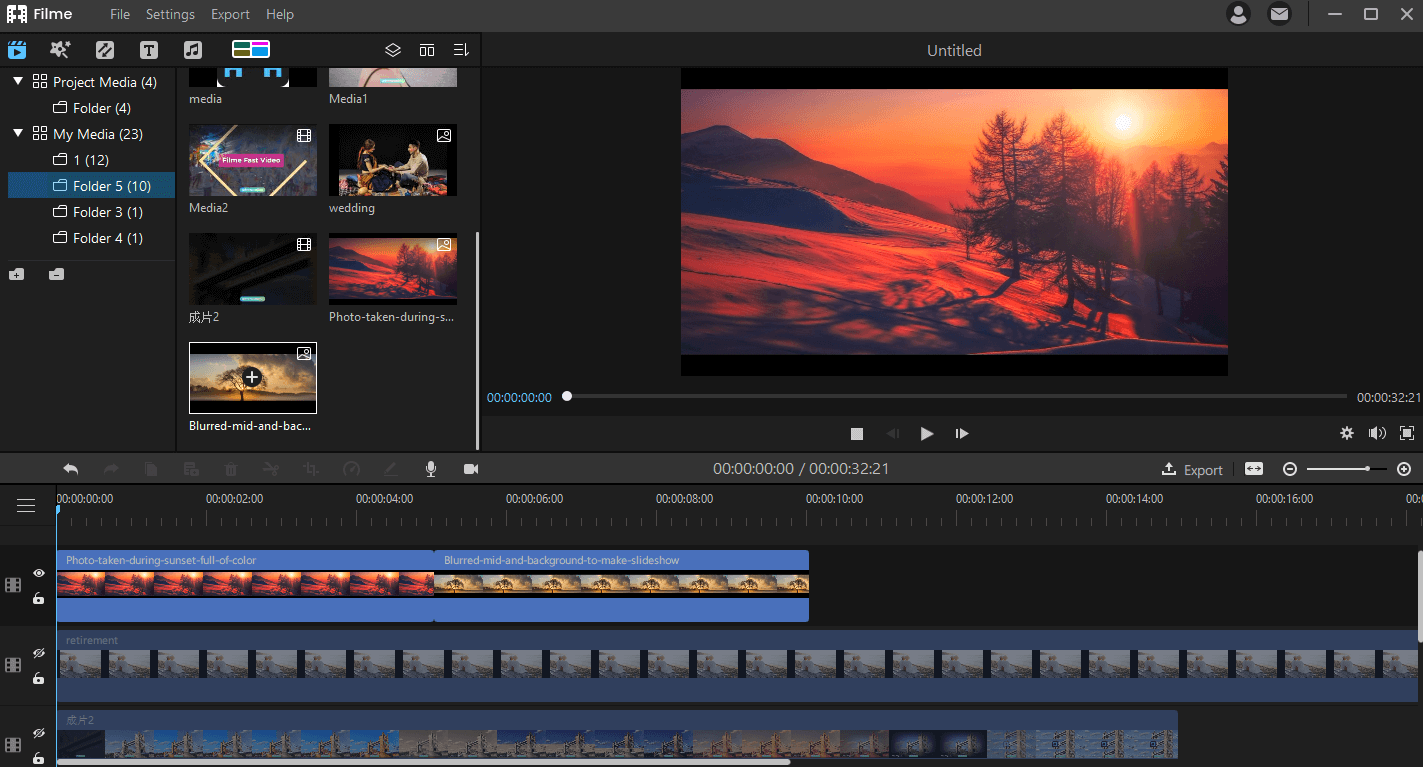Lock the top video track
Viewport: 1423px width, 767px height.
pyautogui.click(x=39, y=598)
